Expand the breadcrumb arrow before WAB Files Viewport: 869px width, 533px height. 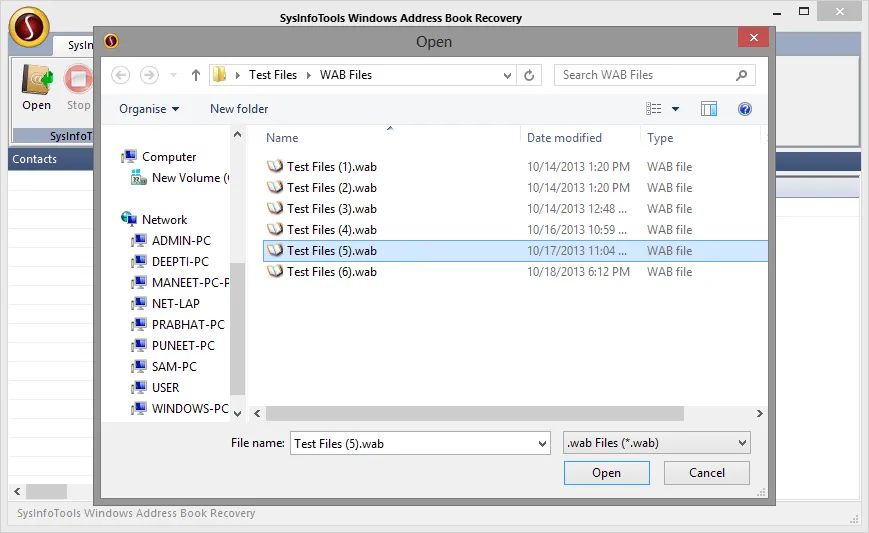click(309, 75)
